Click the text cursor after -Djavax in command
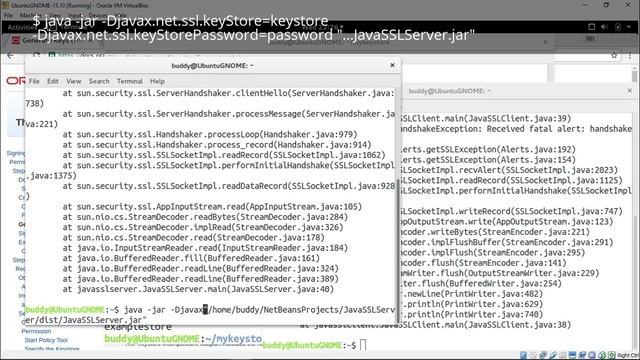Image resolution: width=640 pixels, height=360 pixels. [x=205, y=310]
